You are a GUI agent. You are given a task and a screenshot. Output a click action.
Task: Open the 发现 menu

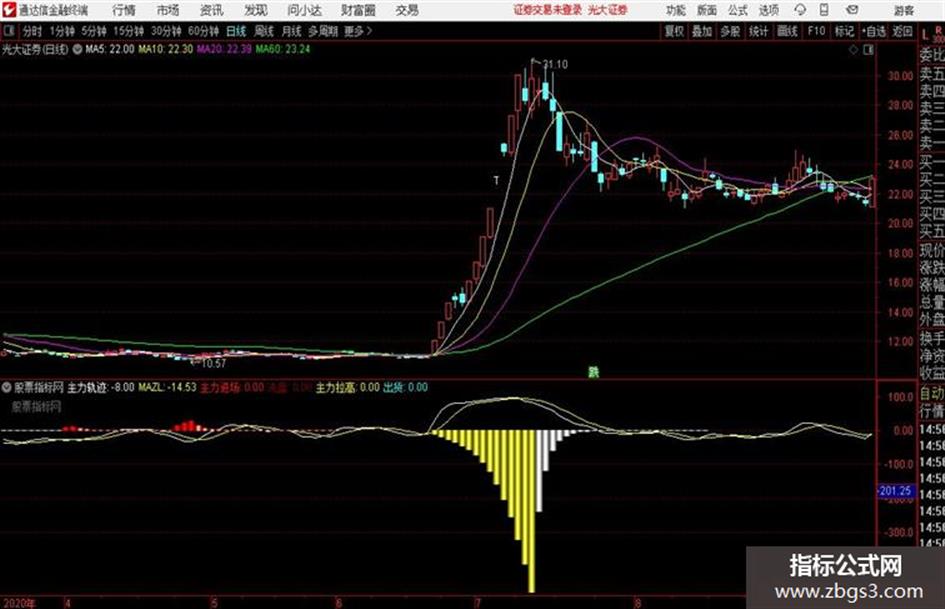click(x=256, y=10)
